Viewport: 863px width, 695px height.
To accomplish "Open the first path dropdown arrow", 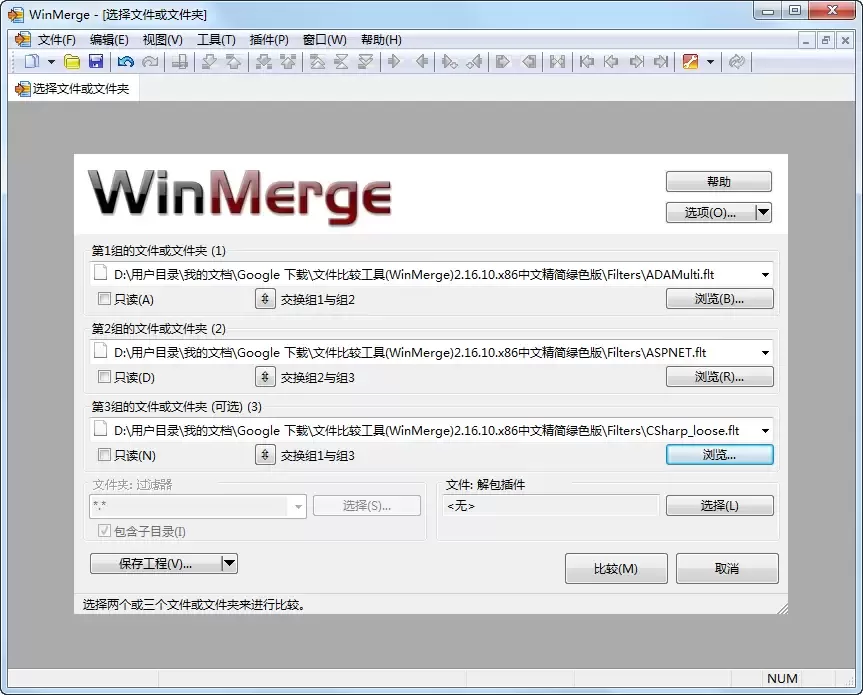I will [764, 273].
